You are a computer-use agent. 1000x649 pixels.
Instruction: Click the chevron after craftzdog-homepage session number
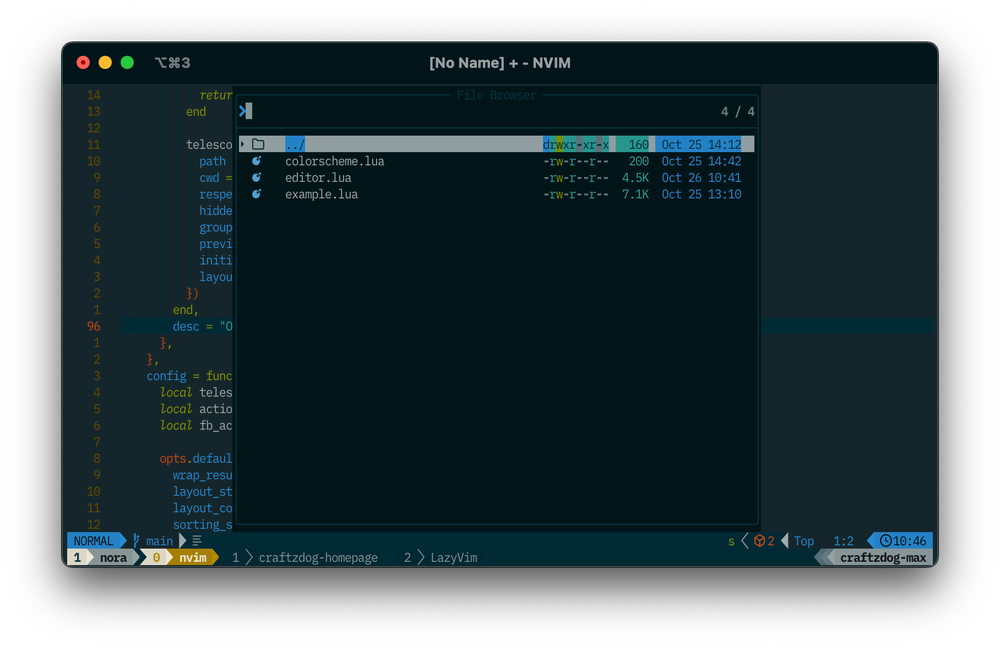(x=251, y=557)
